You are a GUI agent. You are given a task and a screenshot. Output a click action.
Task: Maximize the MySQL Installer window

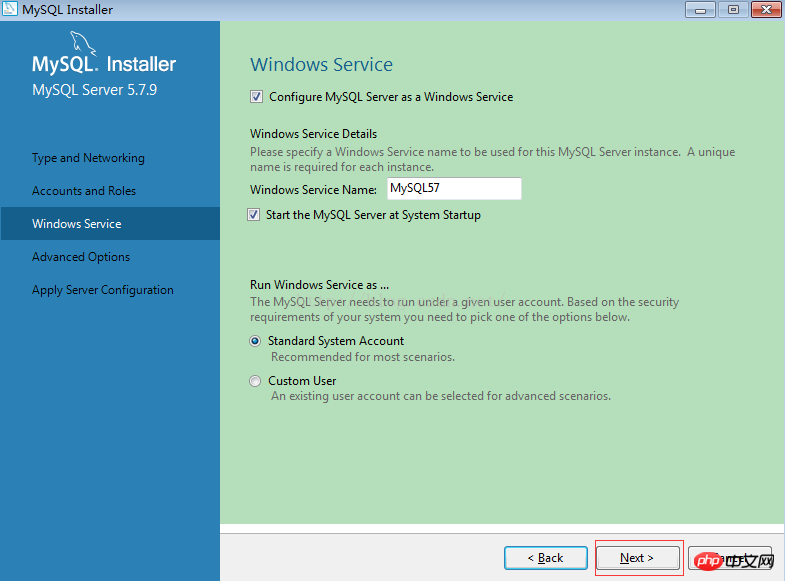pyautogui.click(x=733, y=10)
